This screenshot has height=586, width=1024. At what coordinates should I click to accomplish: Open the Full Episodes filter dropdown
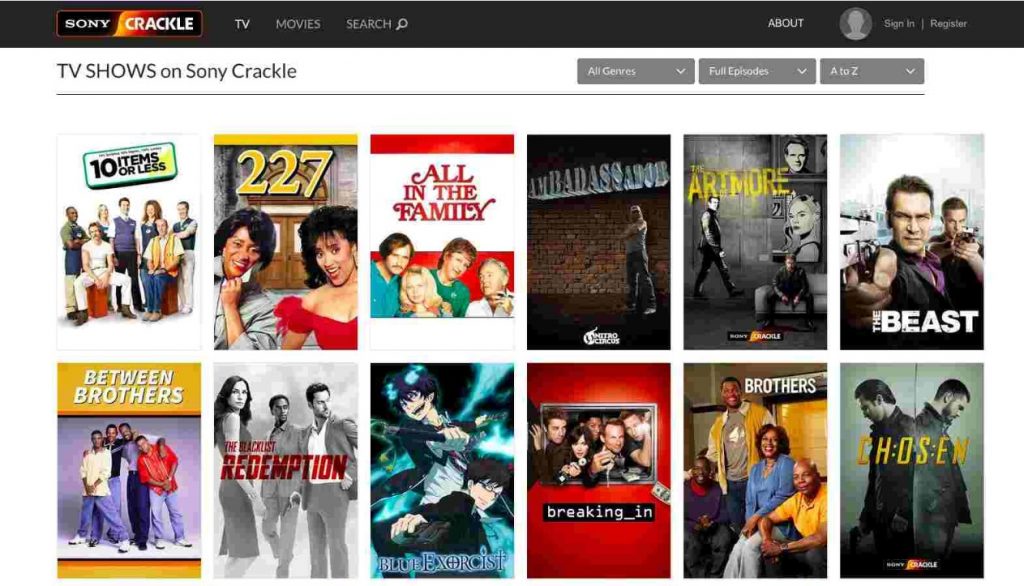click(757, 71)
